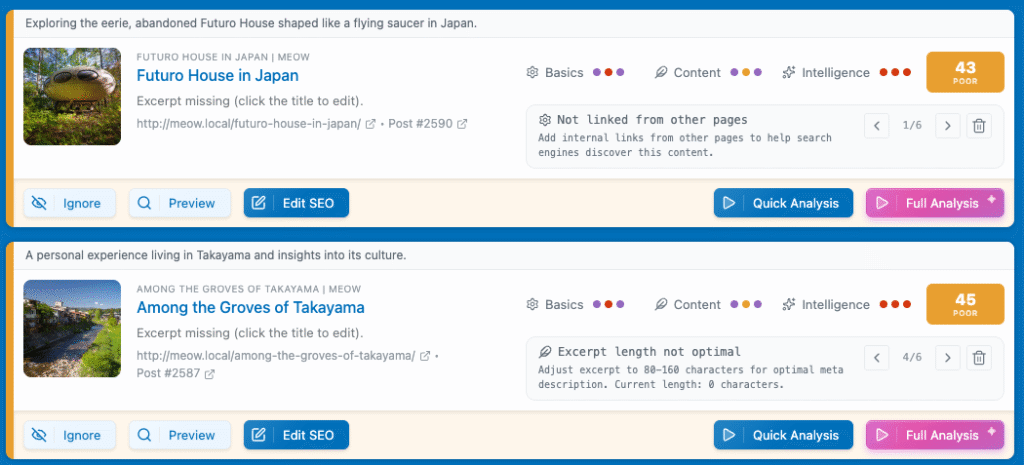Click Basics gear icon for Futuro House
The height and width of the screenshot is (465, 1024).
(532, 73)
